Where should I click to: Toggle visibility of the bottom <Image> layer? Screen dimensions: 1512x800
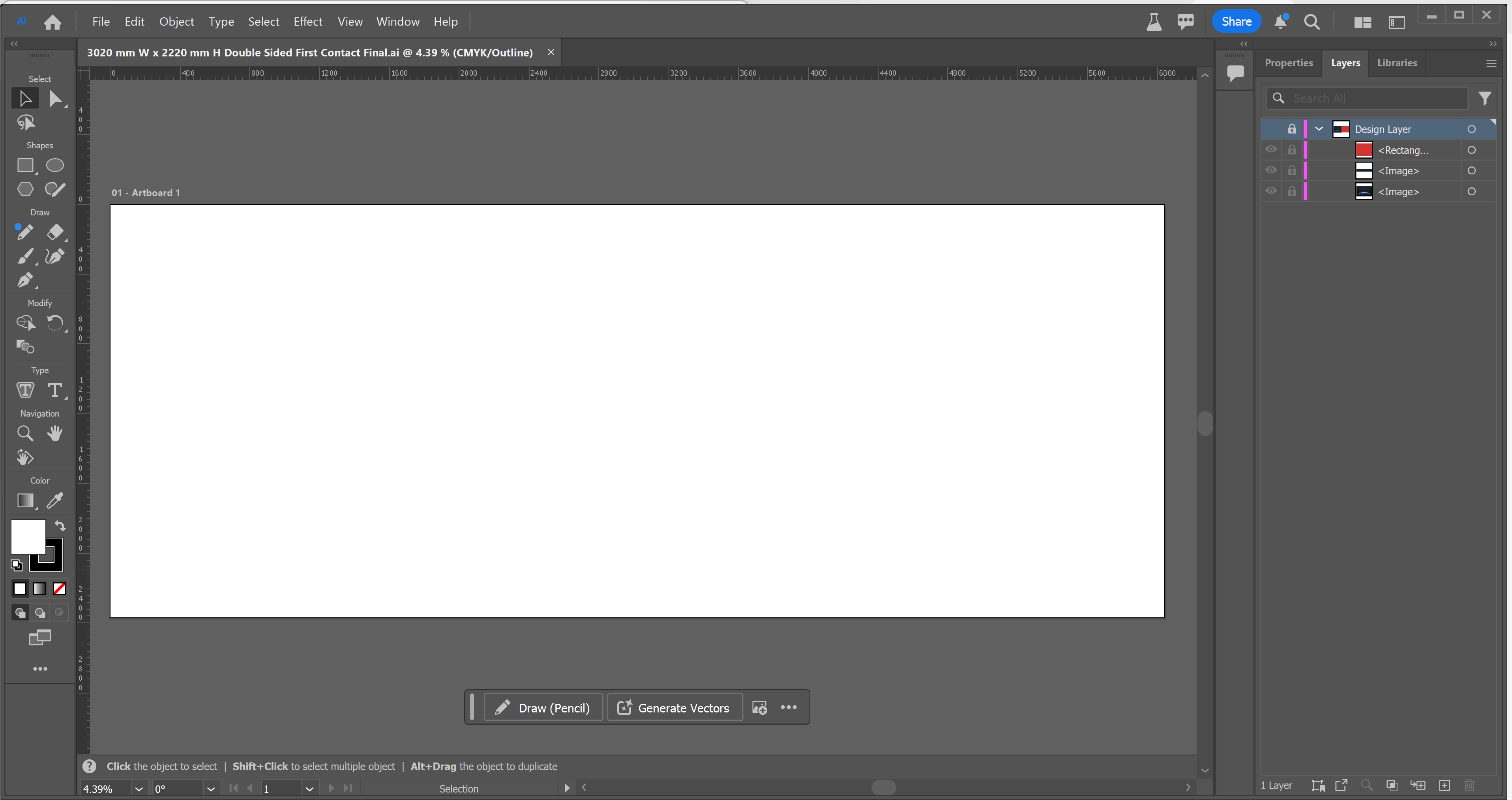[1271, 191]
